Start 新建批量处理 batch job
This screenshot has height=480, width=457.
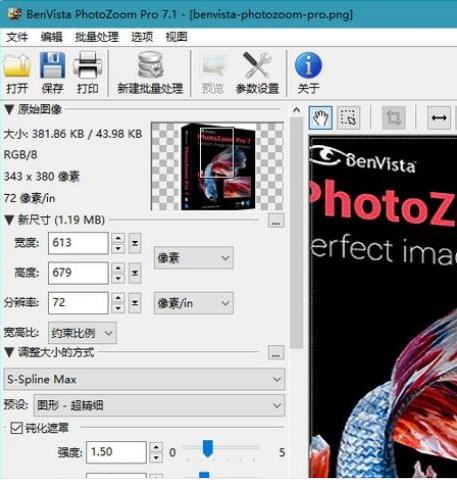pyautogui.click(x=150, y=73)
